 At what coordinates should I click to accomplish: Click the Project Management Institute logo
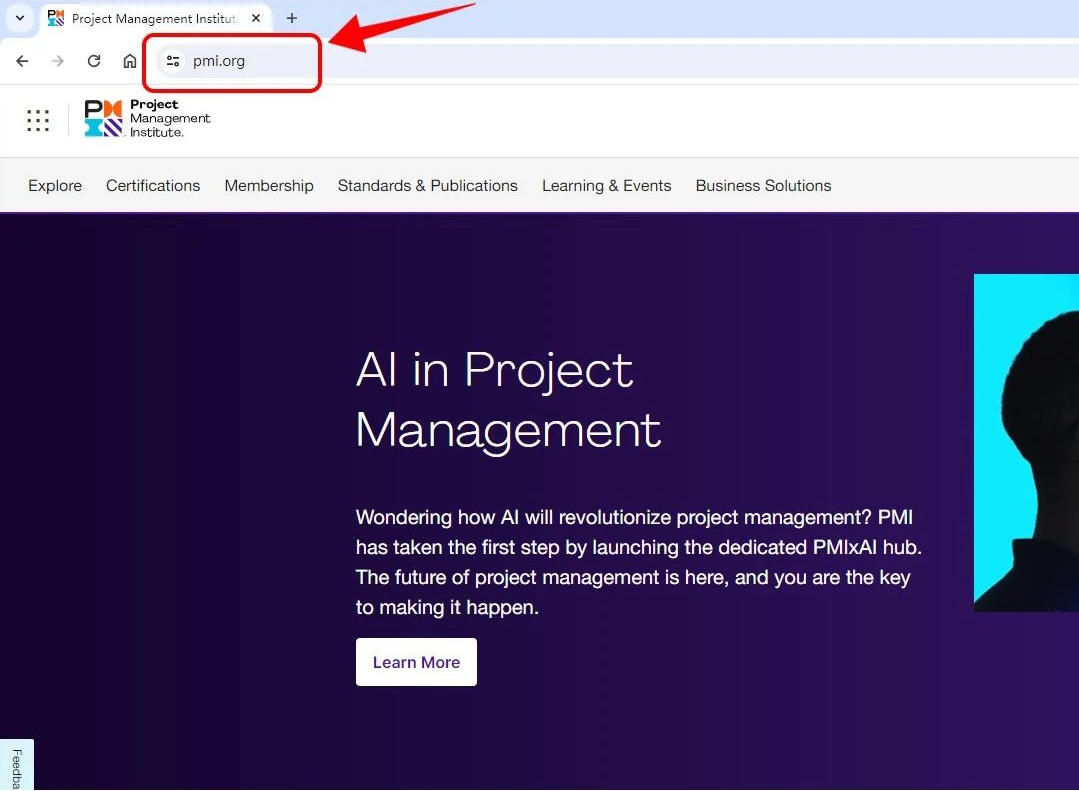pos(147,118)
